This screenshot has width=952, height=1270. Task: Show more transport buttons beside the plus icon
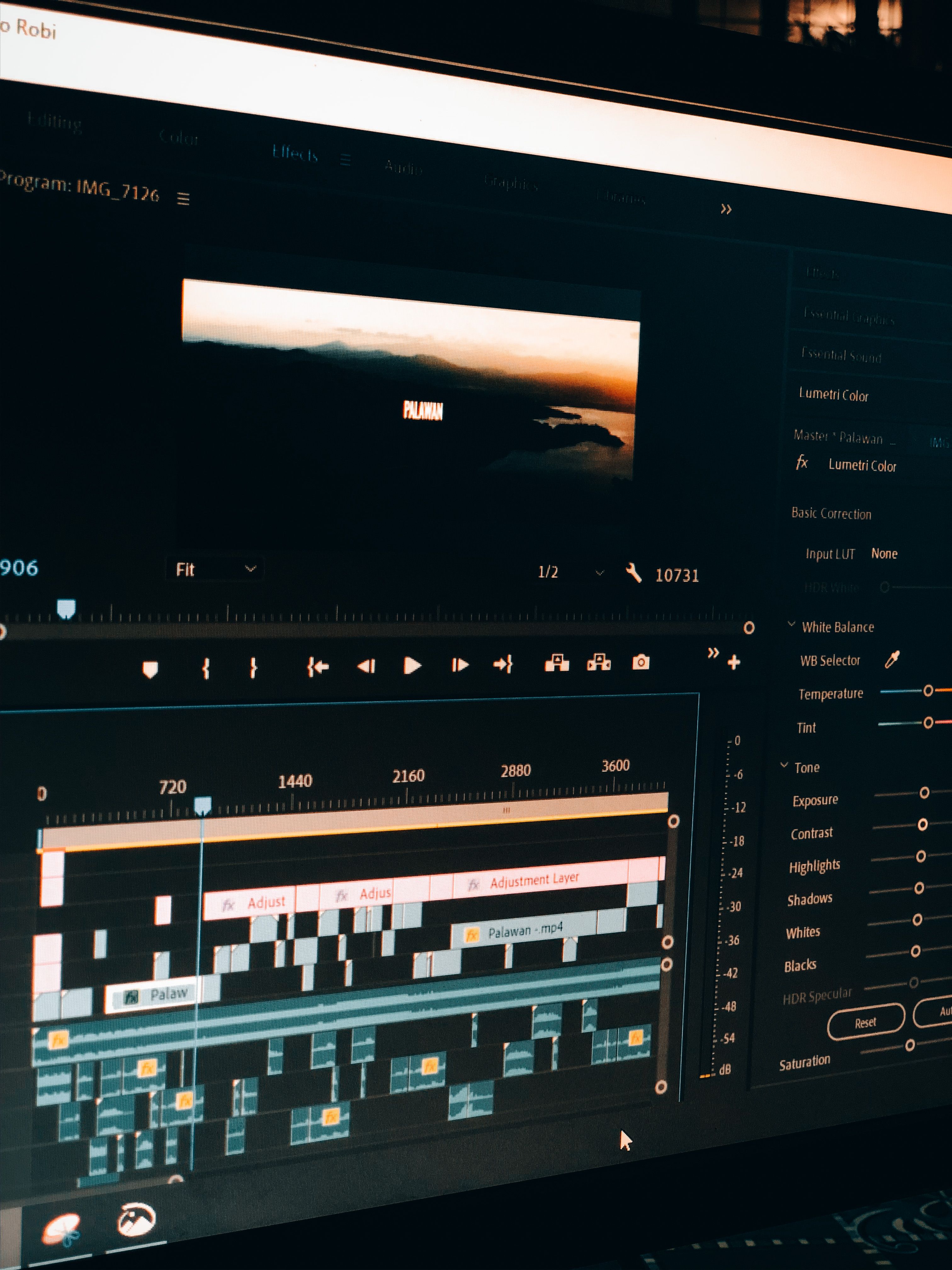point(713,653)
